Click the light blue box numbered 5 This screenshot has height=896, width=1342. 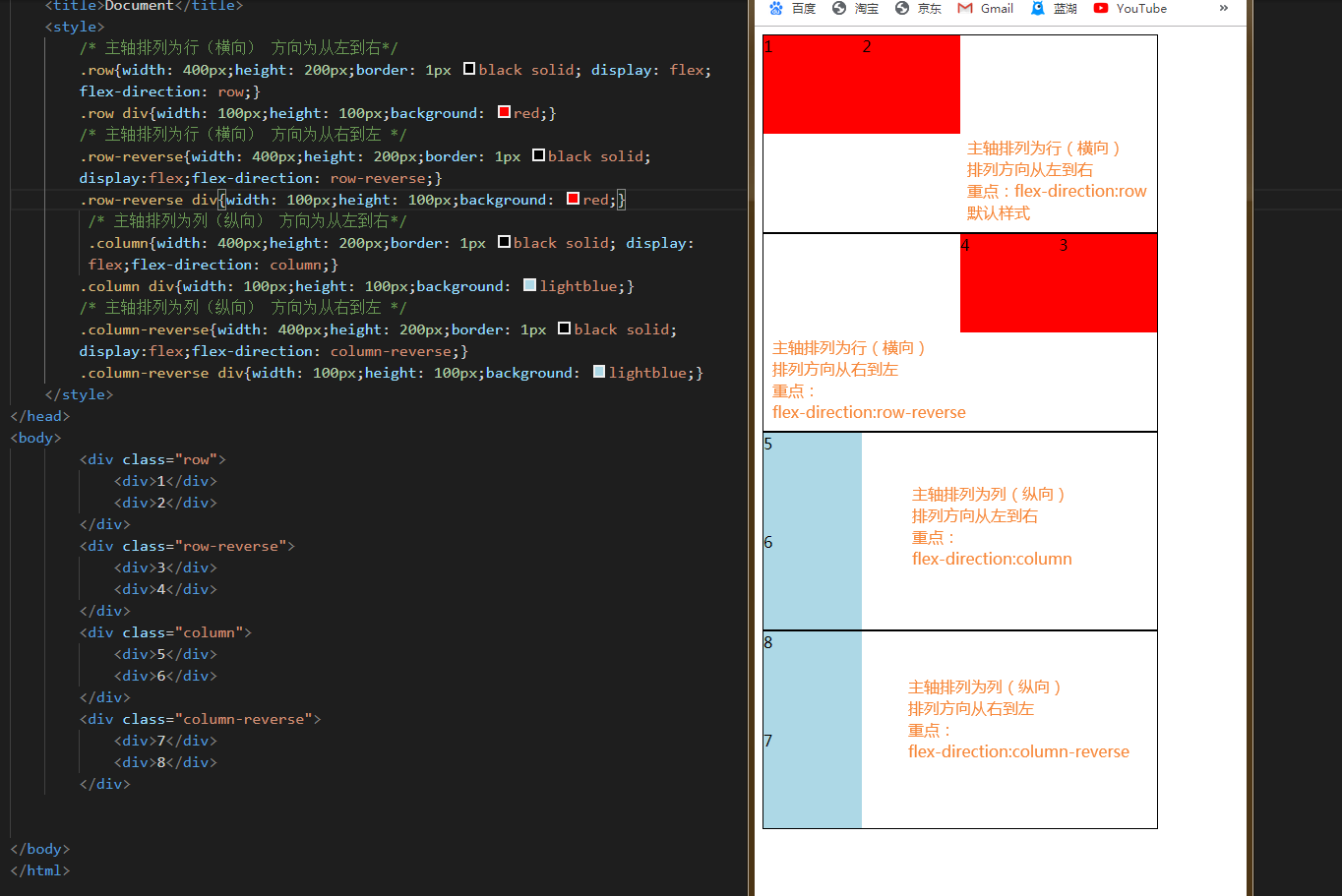(813, 482)
